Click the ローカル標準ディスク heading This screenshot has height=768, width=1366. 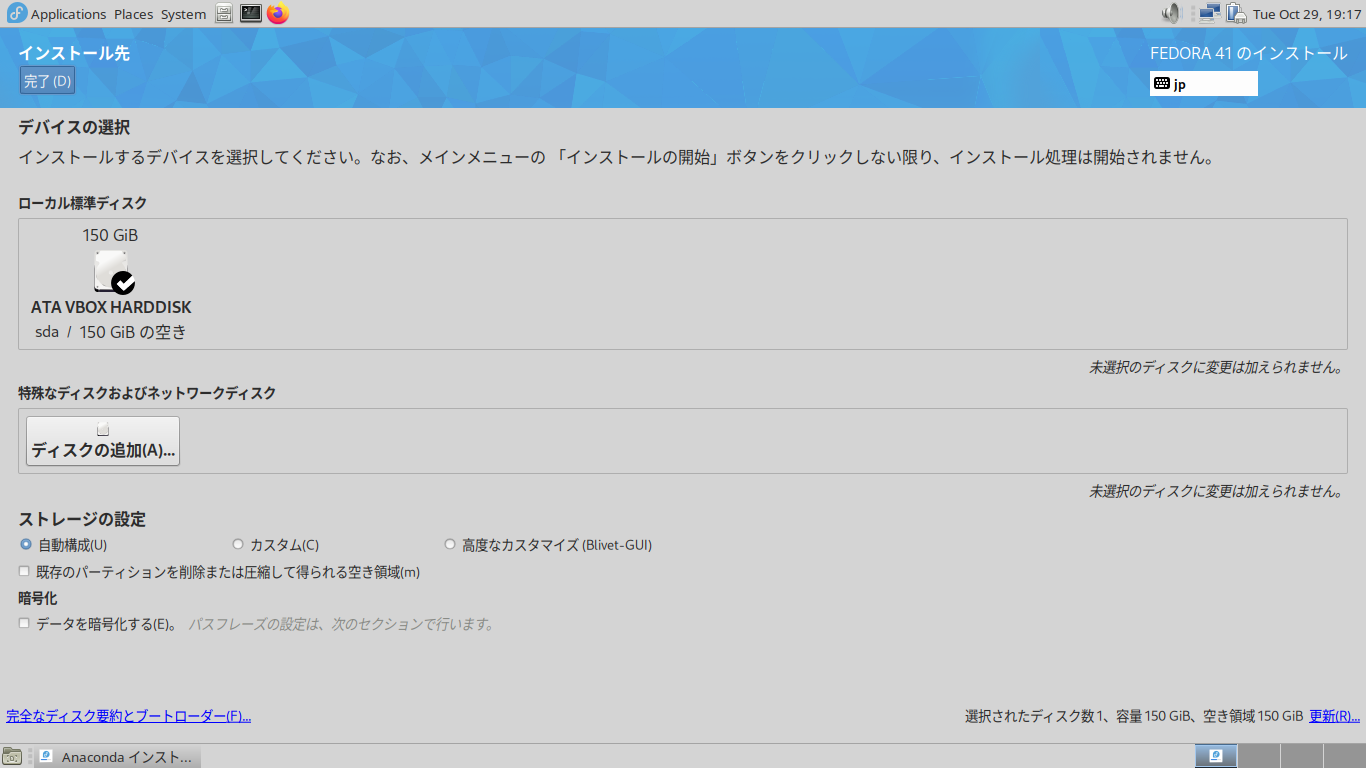(83, 203)
